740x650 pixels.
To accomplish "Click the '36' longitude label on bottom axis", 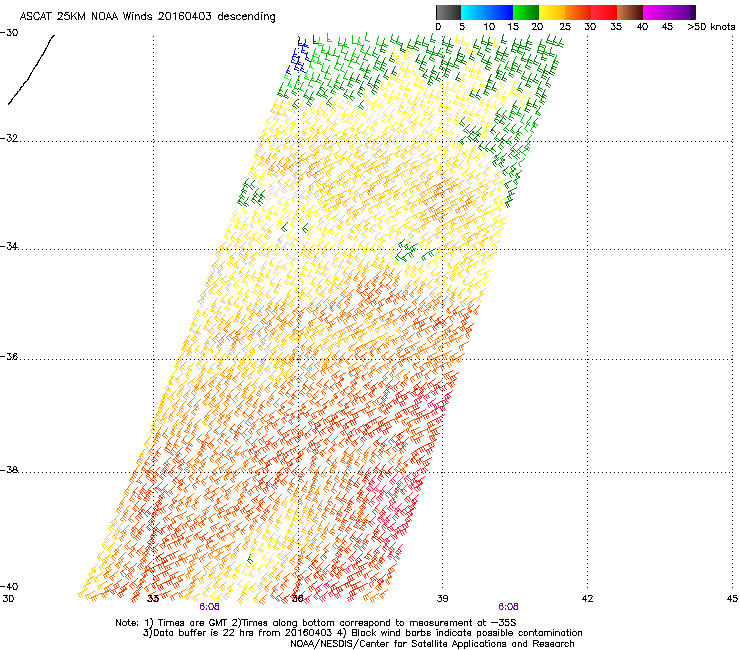I will (x=298, y=599).
